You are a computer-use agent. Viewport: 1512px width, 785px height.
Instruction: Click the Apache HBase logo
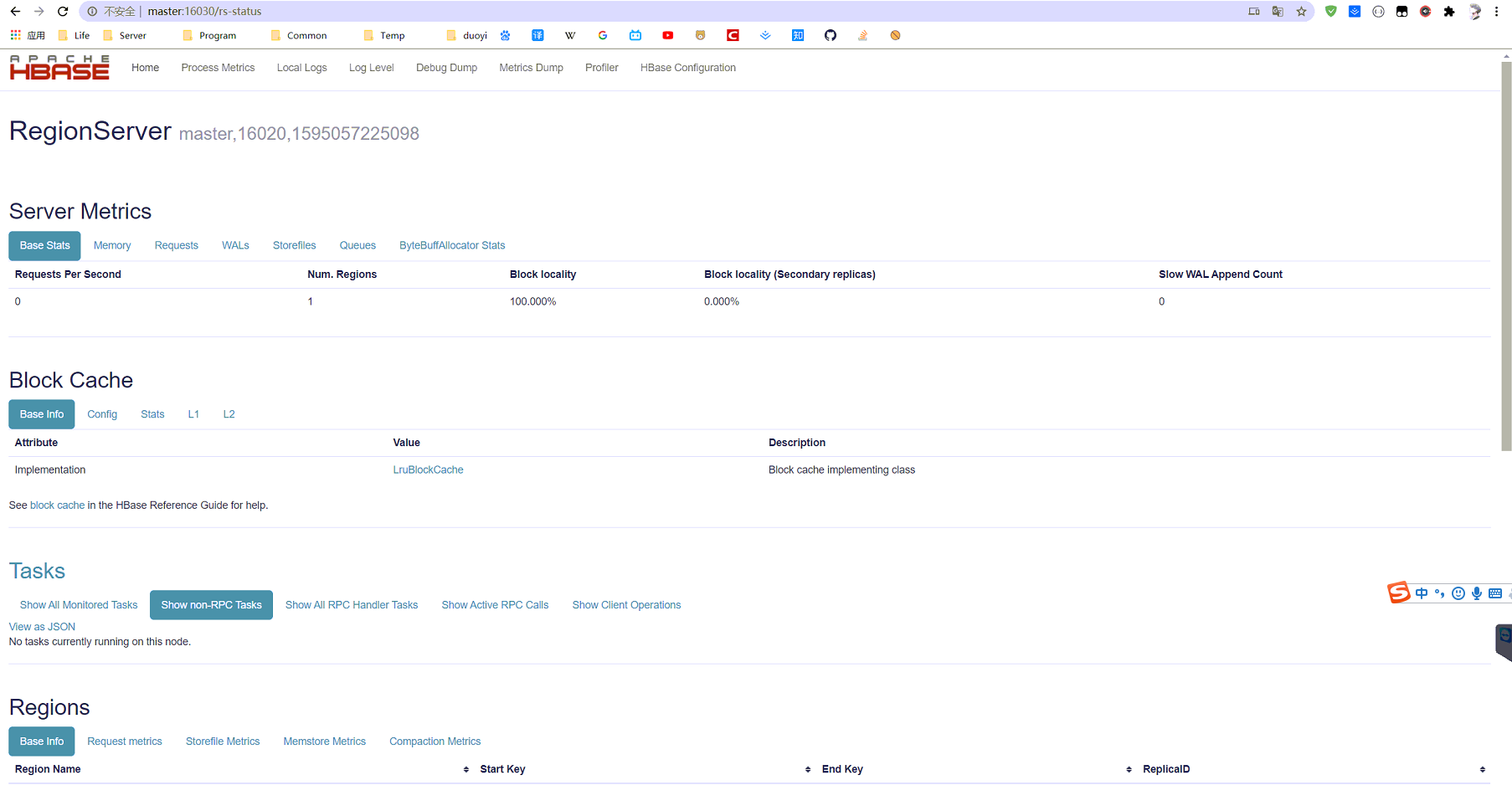[x=59, y=67]
